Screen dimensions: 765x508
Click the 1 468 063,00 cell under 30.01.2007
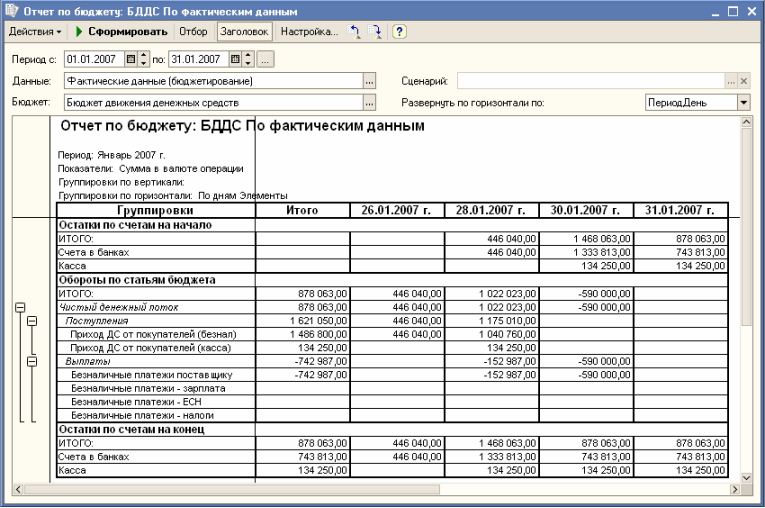[586, 239]
